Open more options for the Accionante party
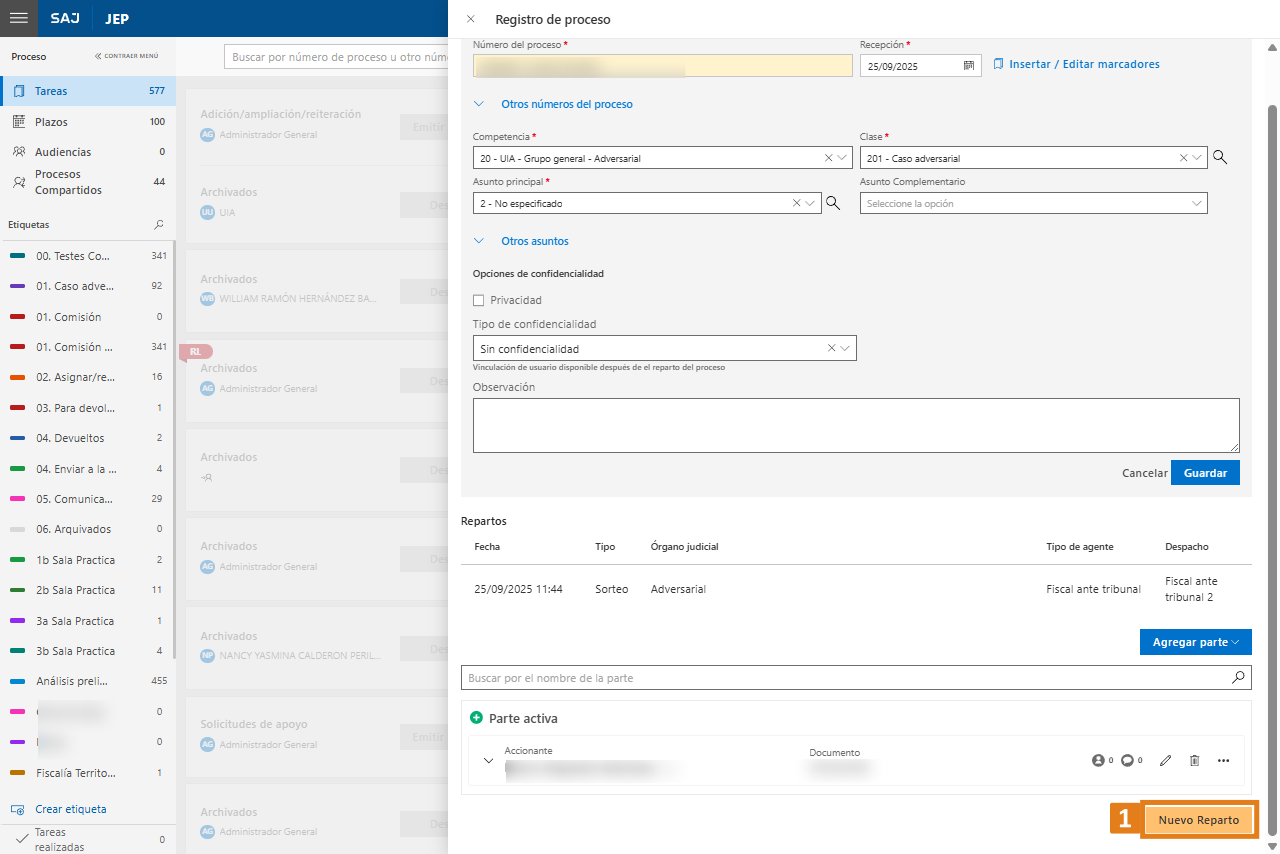Viewport: 1280px width, 854px height. [x=1223, y=761]
